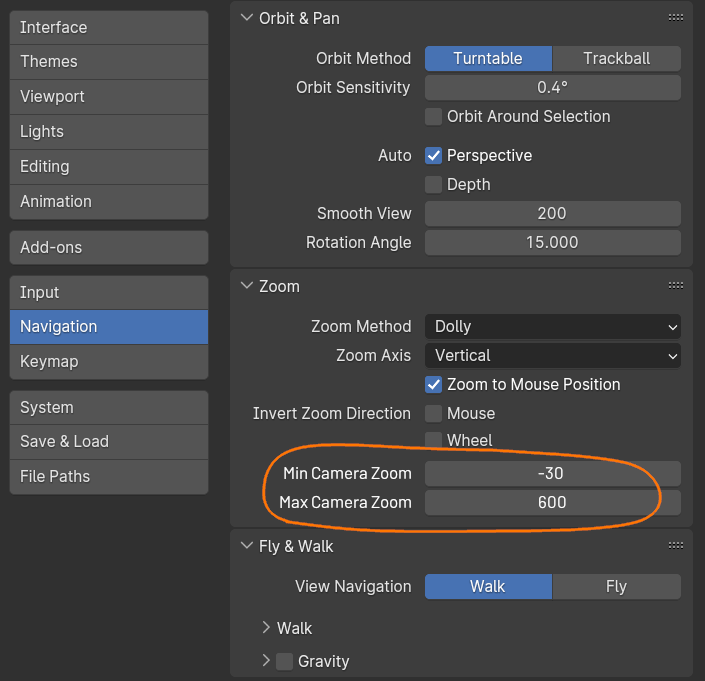Open the Keymap preferences
This screenshot has width=705, height=681.
pos(109,362)
